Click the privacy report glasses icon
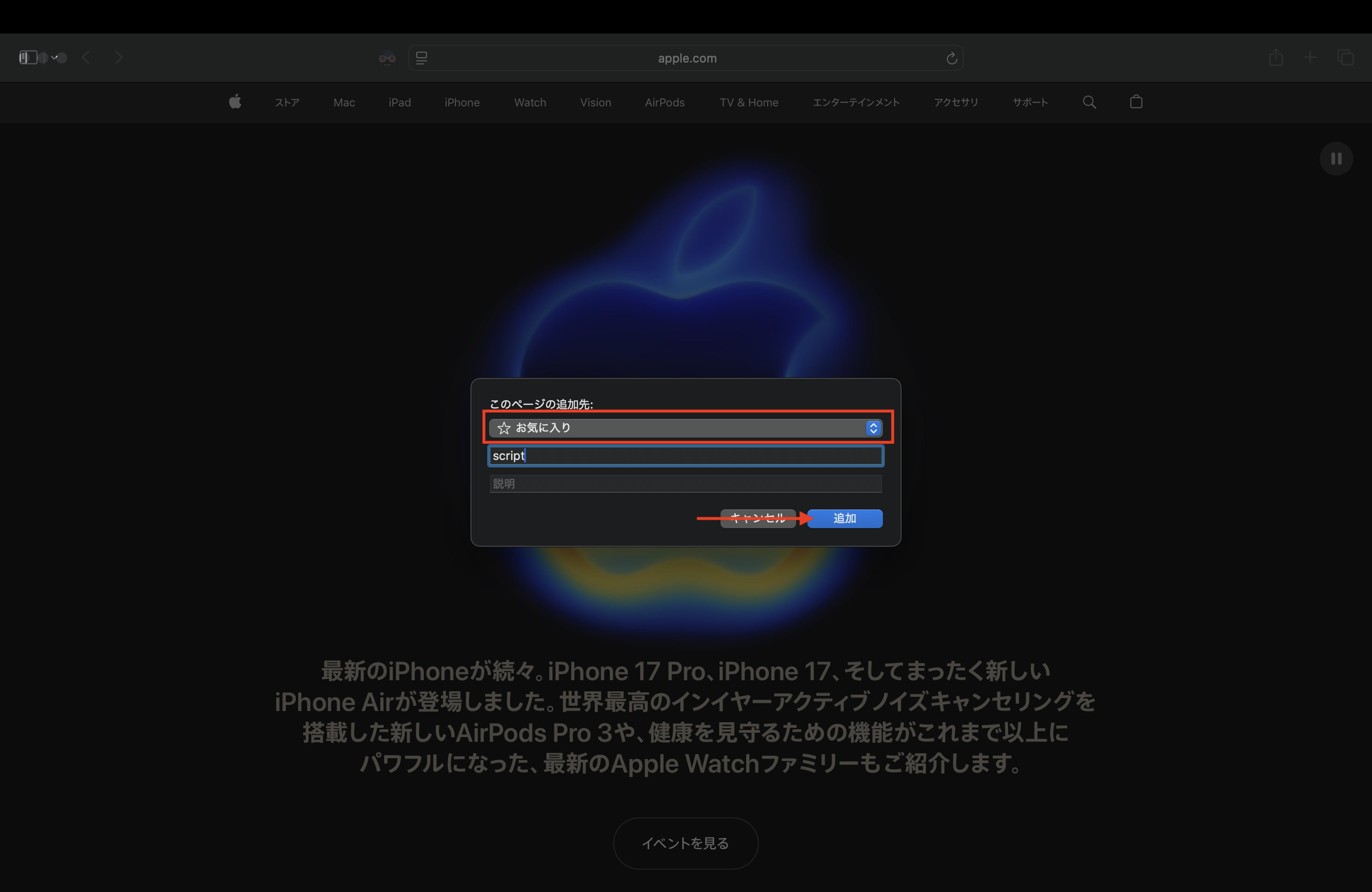 click(387, 58)
